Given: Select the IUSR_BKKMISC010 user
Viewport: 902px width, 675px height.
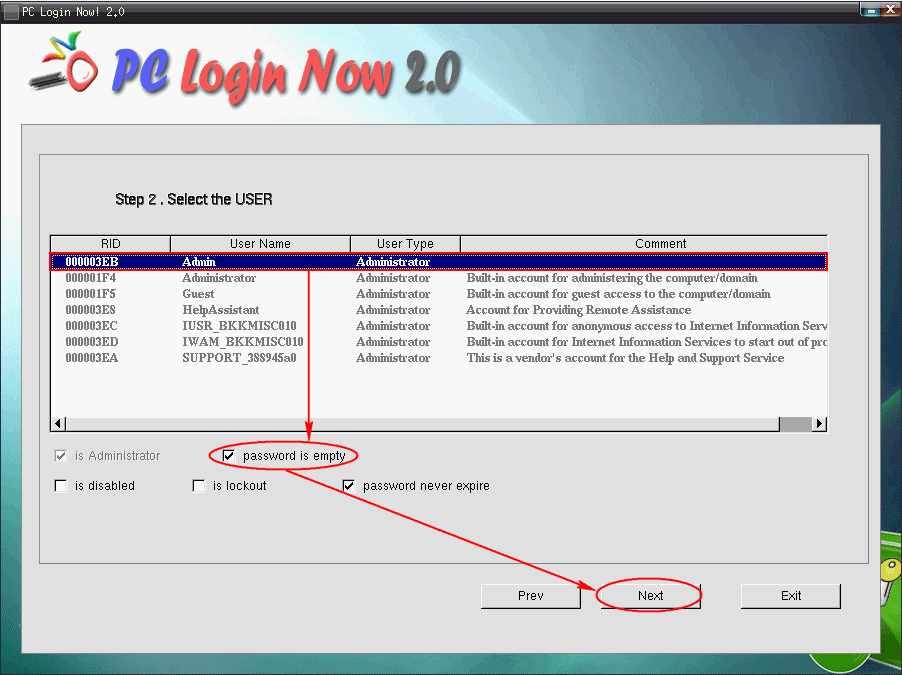Looking at the screenshot, I should (x=439, y=326).
